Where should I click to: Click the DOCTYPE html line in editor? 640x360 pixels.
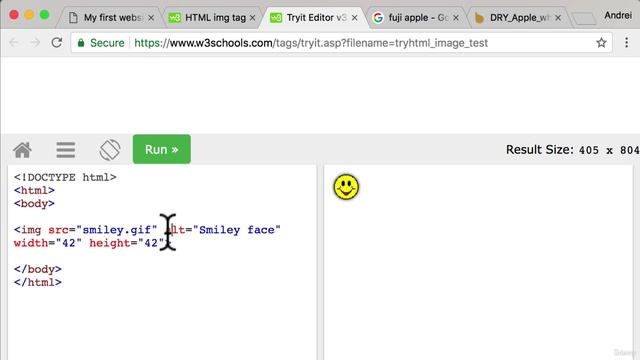click(65, 178)
